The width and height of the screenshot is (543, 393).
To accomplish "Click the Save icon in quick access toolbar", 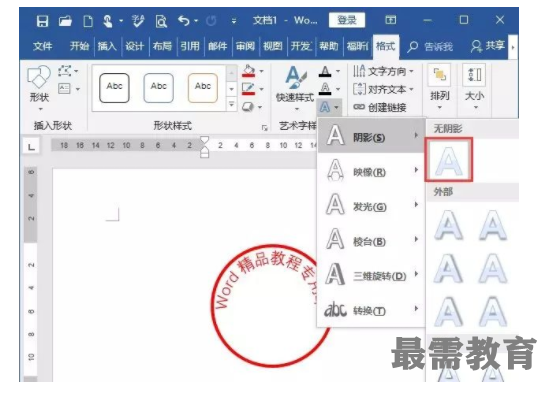I will click(42, 21).
